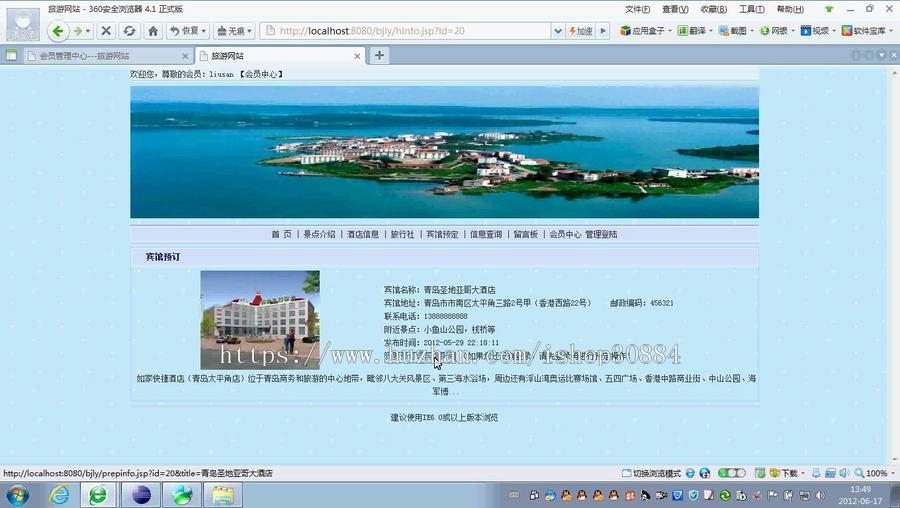Click the hotel building photo thumbnail
This screenshot has height=508, width=900.
click(x=260, y=320)
